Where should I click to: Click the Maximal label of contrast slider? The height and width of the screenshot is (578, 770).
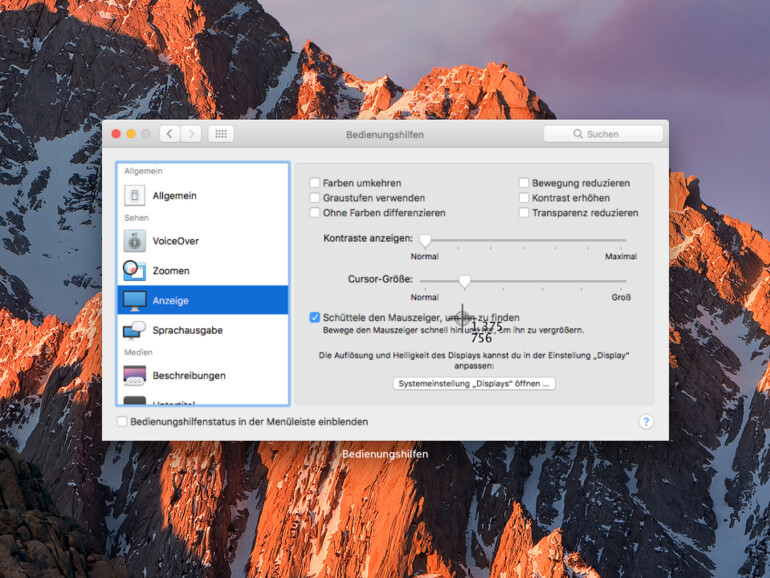click(621, 256)
